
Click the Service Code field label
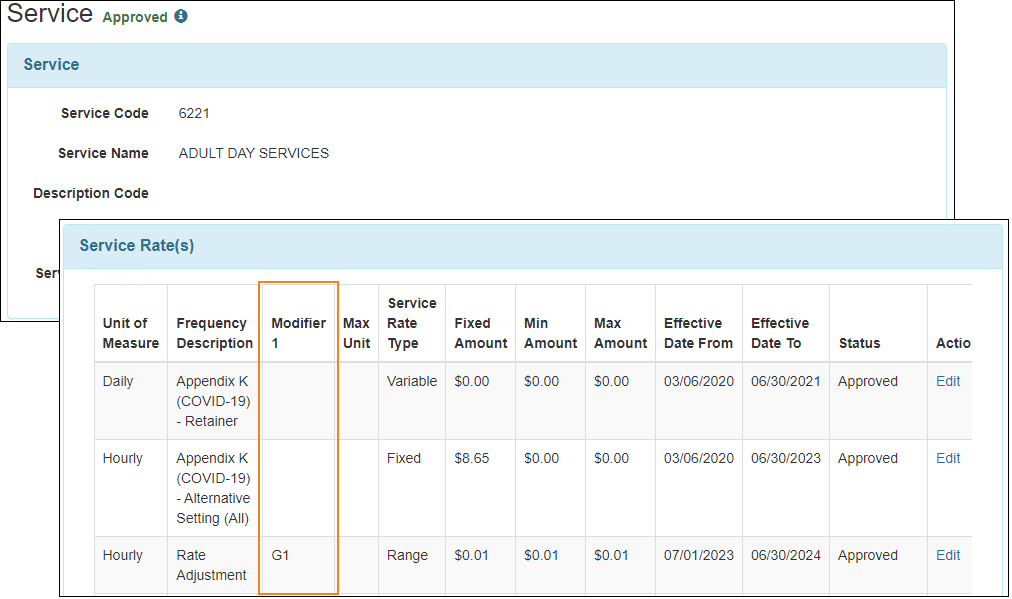click(x=105, y=114)
